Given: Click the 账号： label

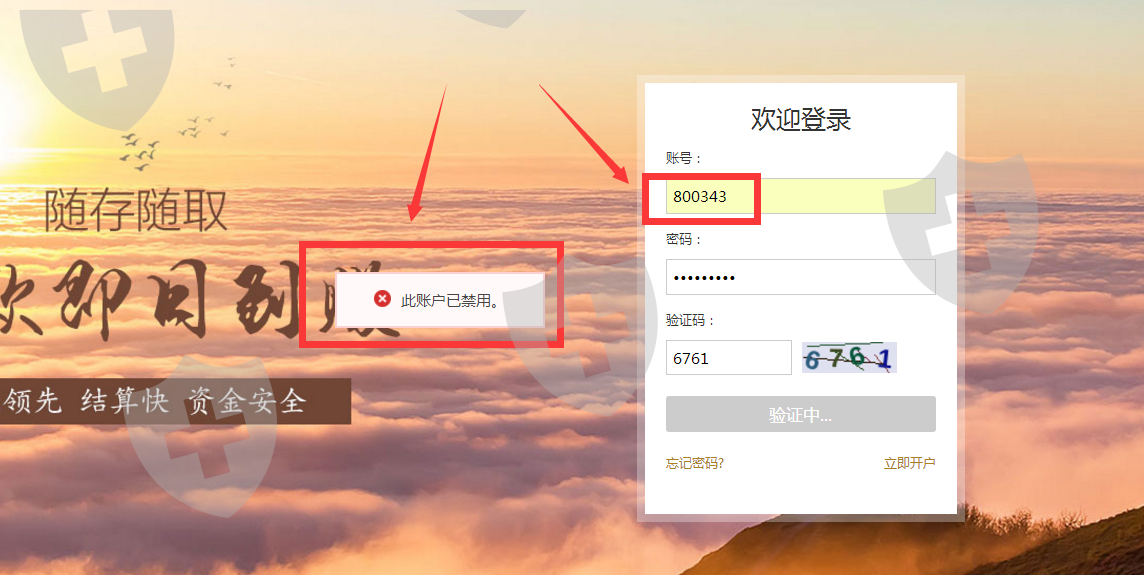Looking at the screenshot, I should [x=684, y=158].
